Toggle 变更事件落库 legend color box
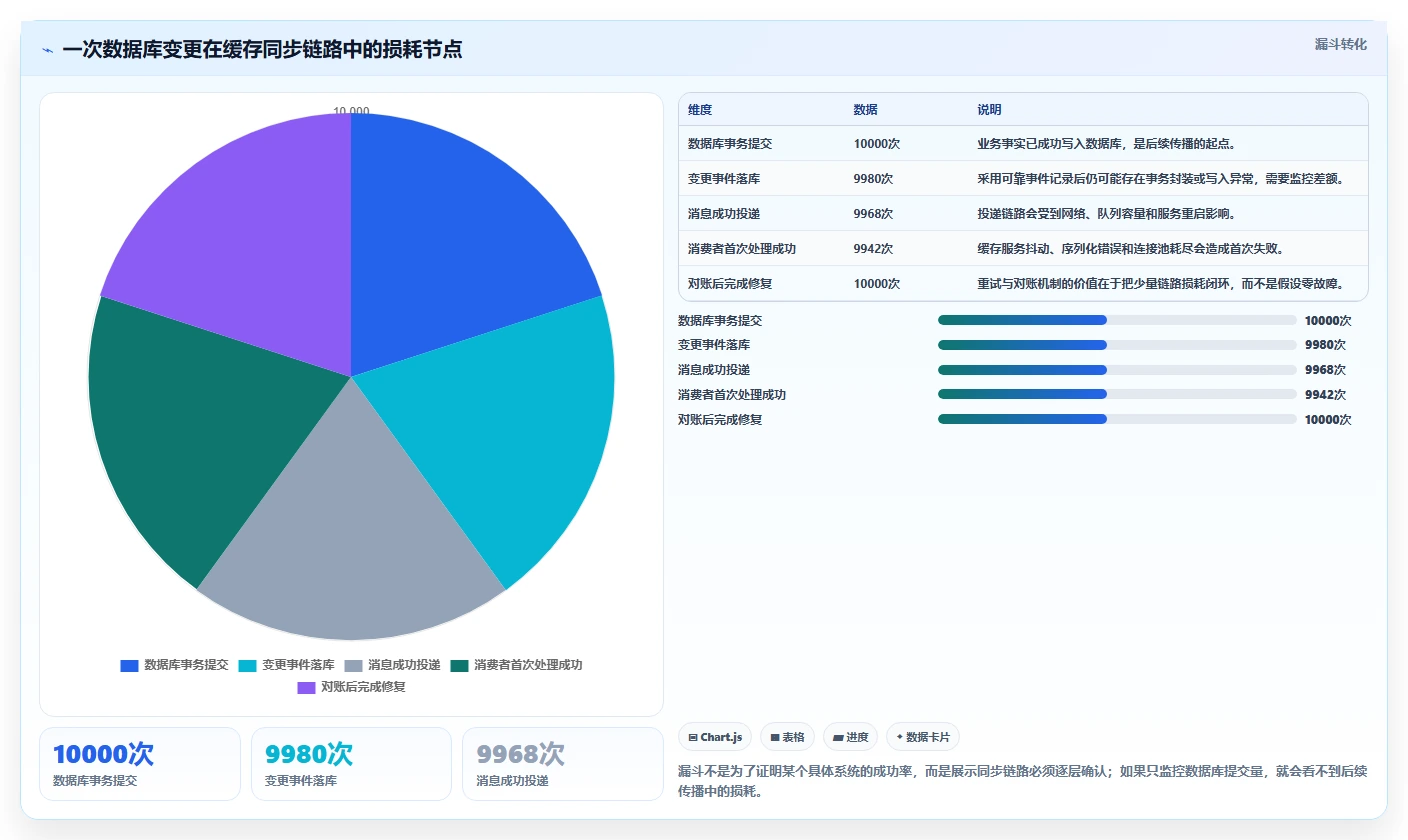This screenshot has width=1408, height=840. 247,665
